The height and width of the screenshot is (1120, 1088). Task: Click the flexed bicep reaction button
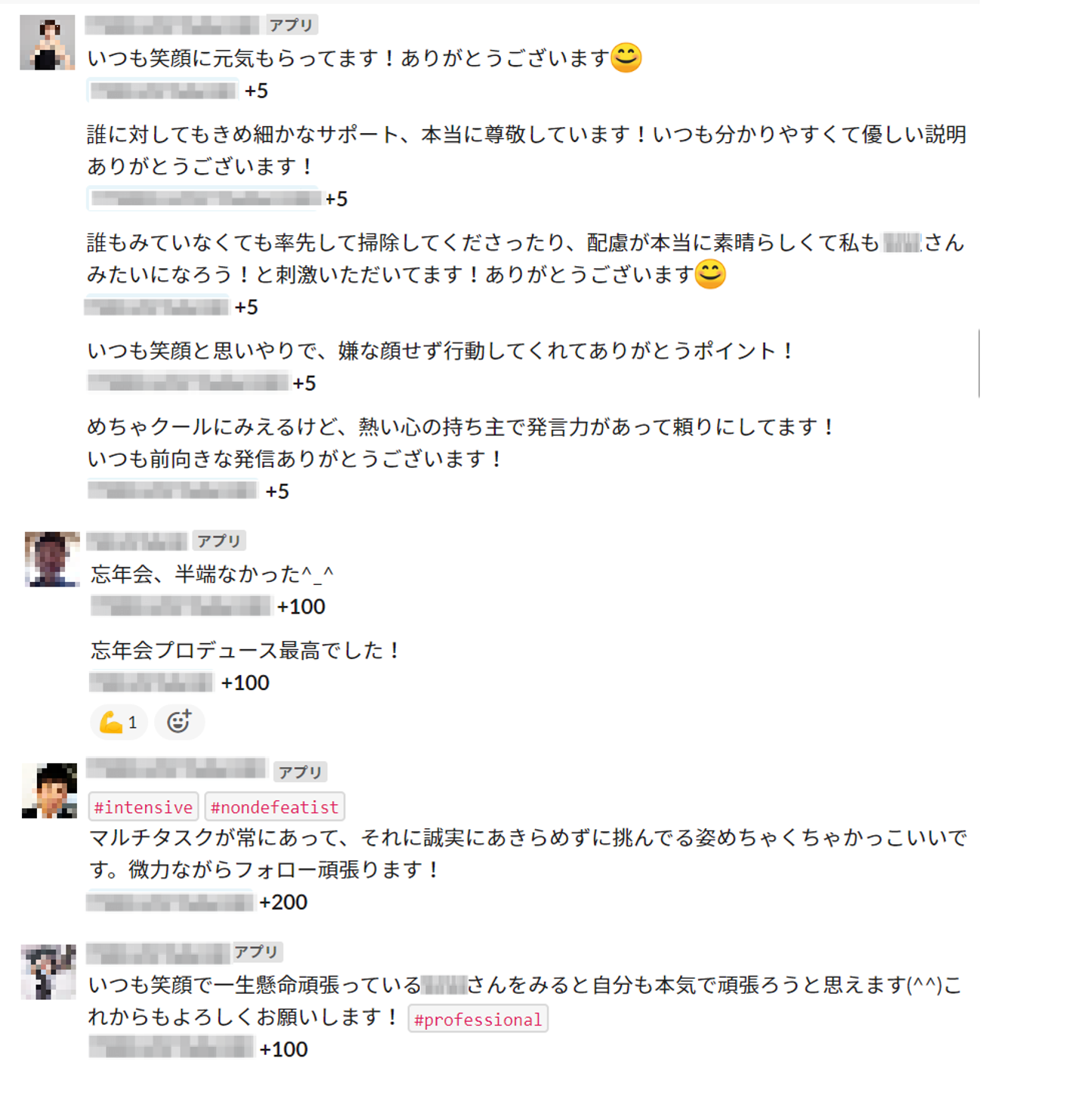pyautogui.click(x=119, y=722)
